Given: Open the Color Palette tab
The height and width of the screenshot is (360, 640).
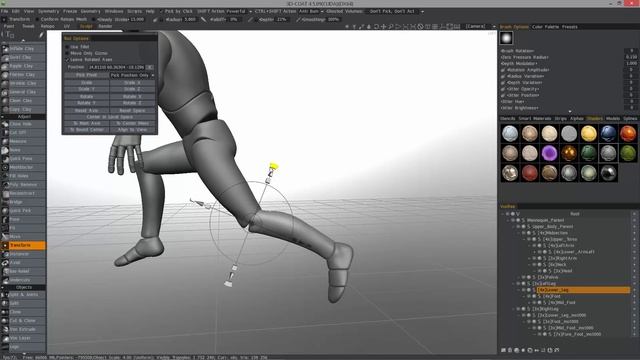Looking at the screenshot, I should (x=545, y=27).
